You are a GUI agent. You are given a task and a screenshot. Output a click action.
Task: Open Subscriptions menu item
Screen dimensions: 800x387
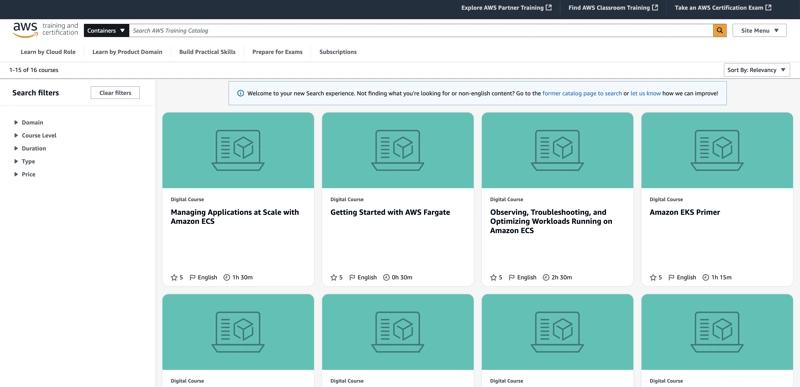[338, 52]
